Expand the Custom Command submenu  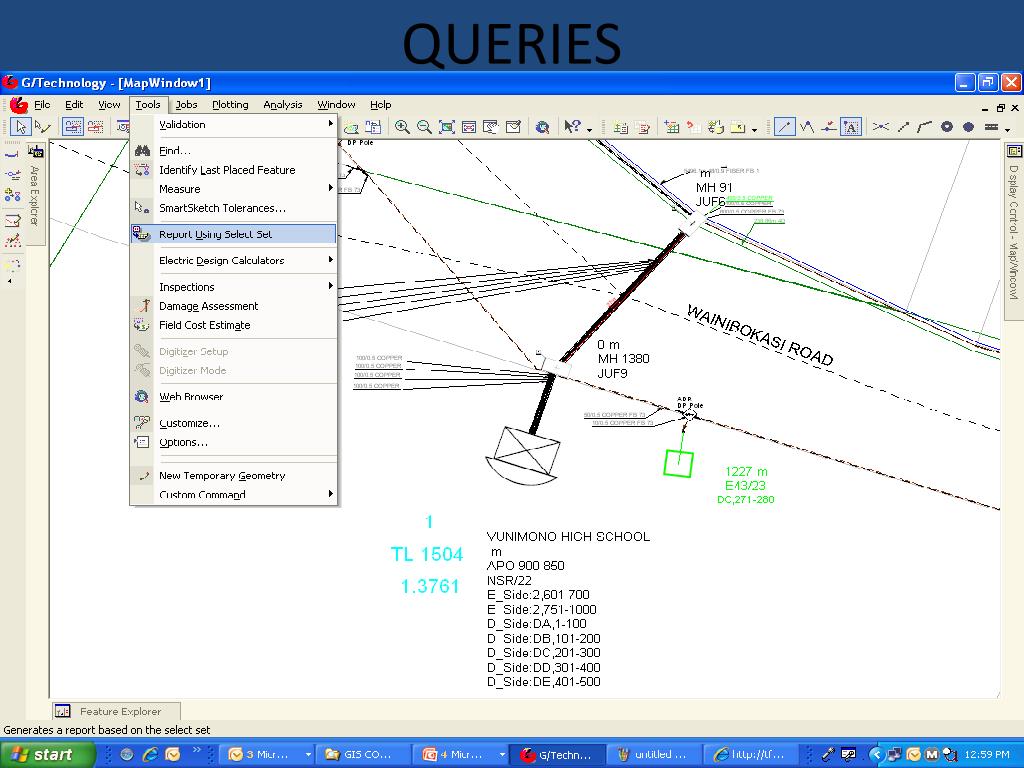234,494
